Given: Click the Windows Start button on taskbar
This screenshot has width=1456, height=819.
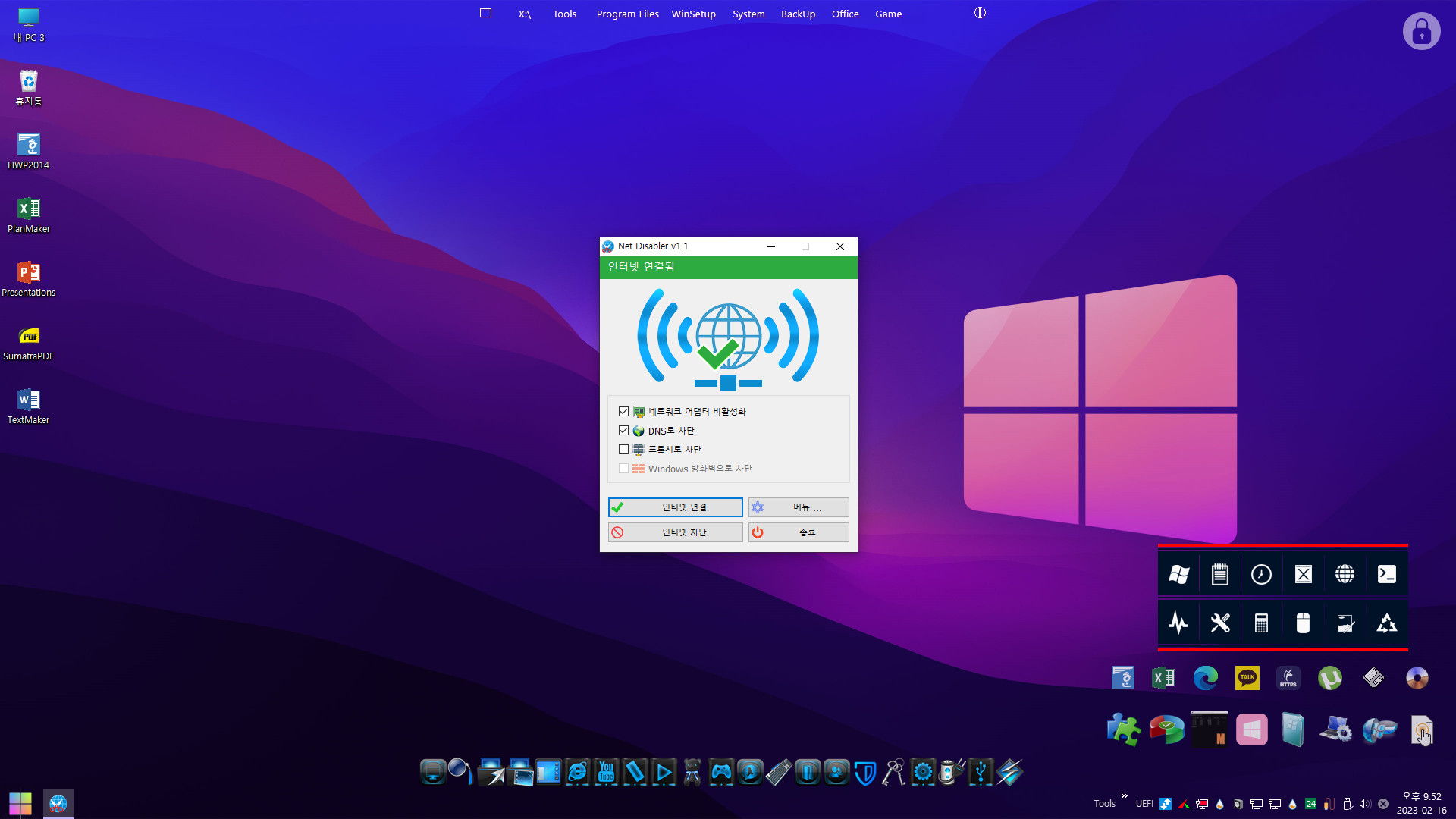Looking at the screenshot, I should 20,803.
